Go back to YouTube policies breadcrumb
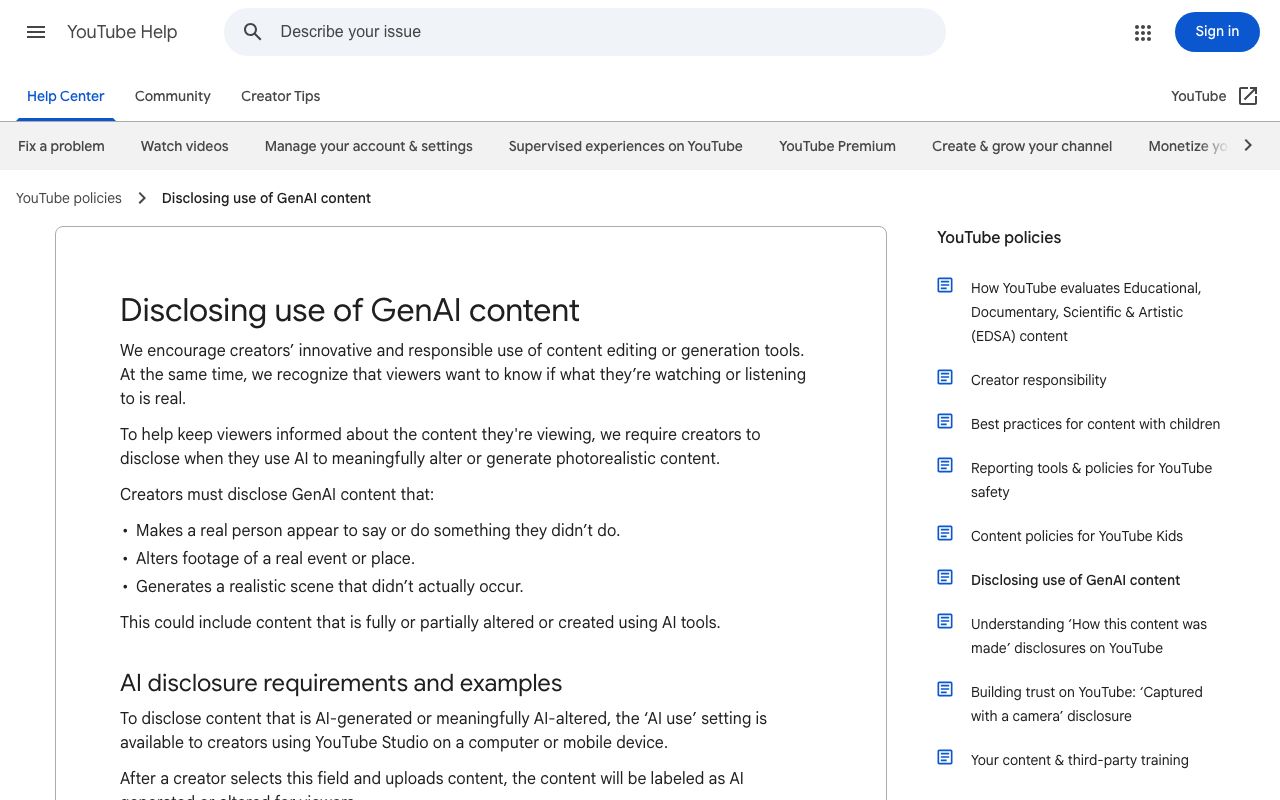 (x=69, y=198)
